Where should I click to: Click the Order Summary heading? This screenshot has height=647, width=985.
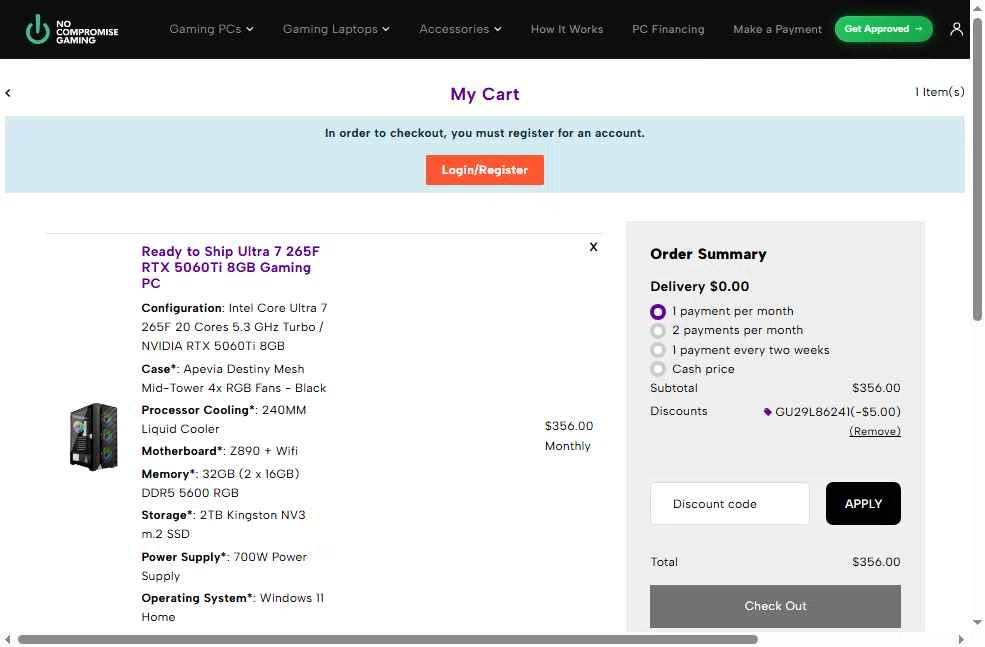708,254
